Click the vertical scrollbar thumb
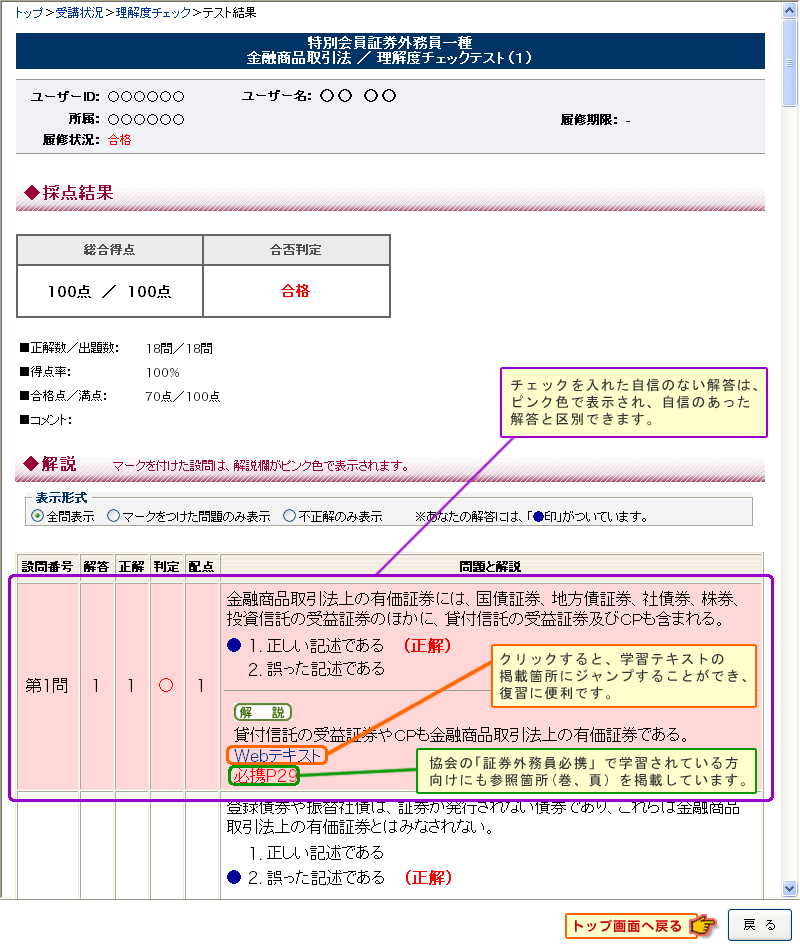Screen dimensions: 800x950 (789, 60)
